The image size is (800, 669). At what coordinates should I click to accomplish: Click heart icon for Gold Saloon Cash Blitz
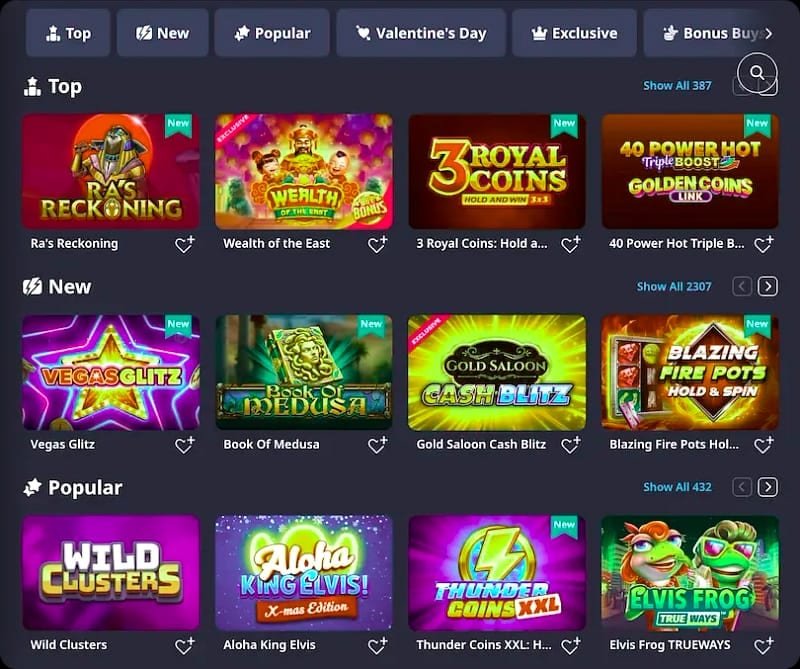tap(571, 445)
